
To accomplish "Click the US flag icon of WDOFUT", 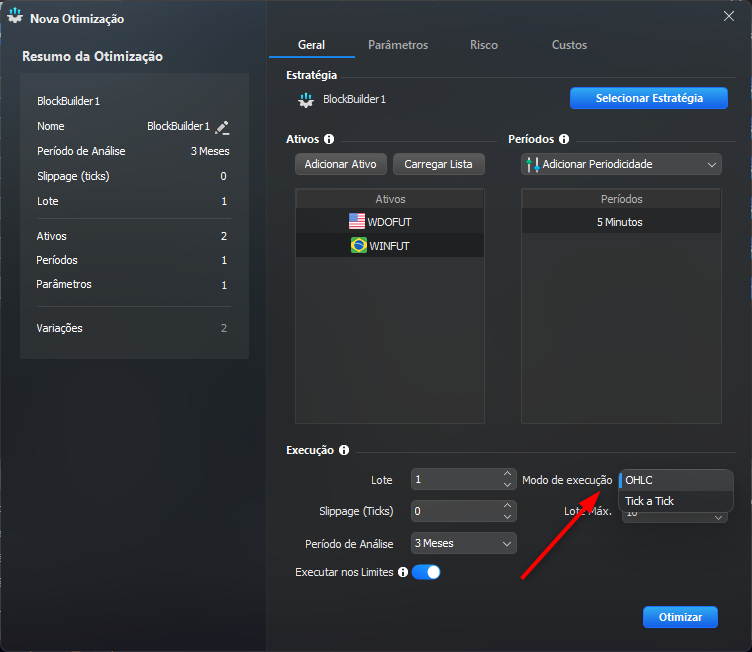I will point(357,221).
